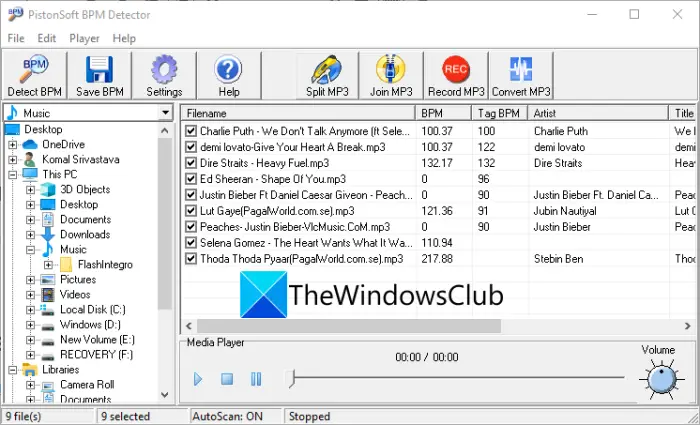Select Komal Srivastava user folder icon

point(30,159)
